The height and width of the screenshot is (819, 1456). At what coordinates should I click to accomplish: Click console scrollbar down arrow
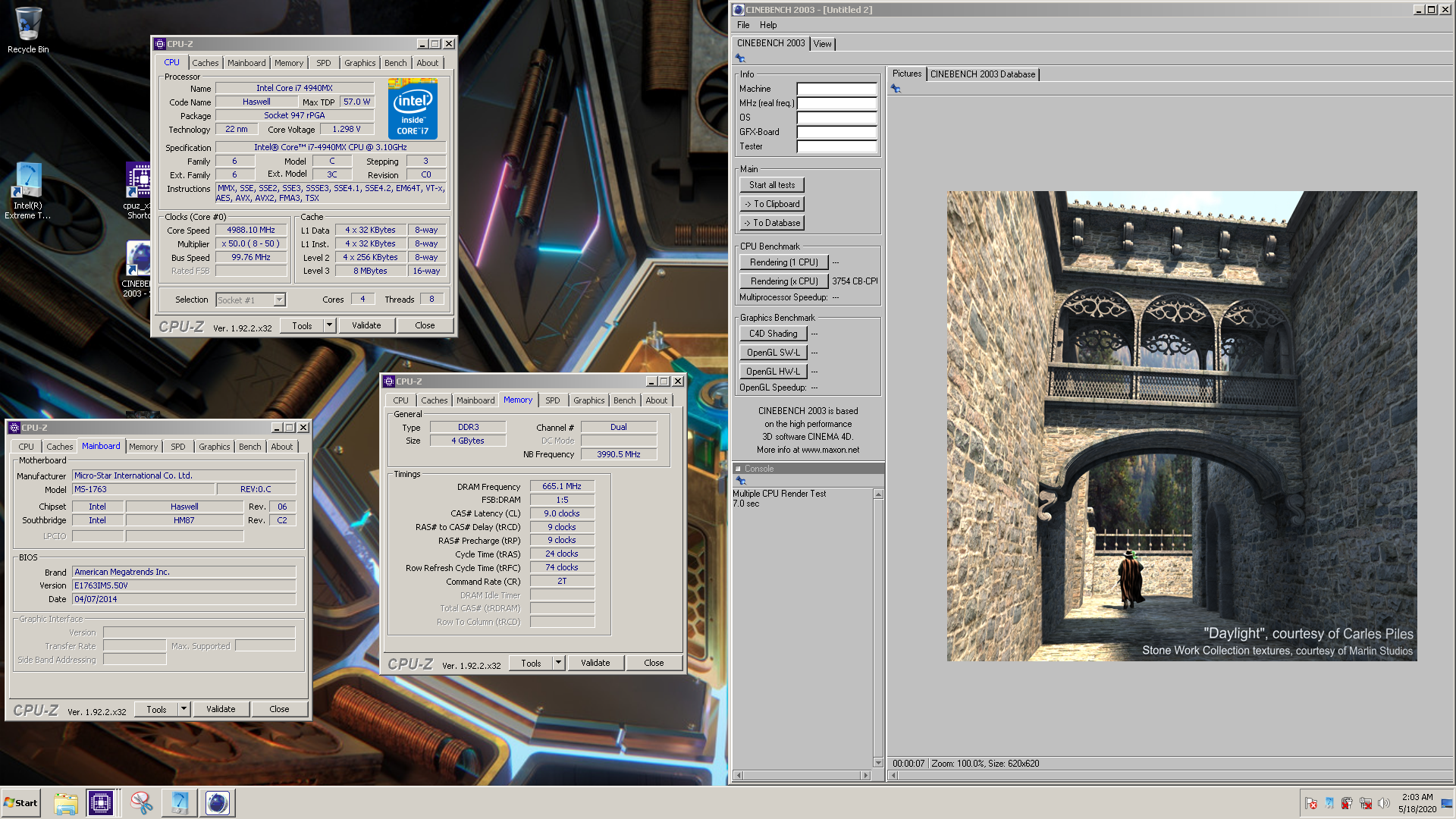tap(878, 763)
